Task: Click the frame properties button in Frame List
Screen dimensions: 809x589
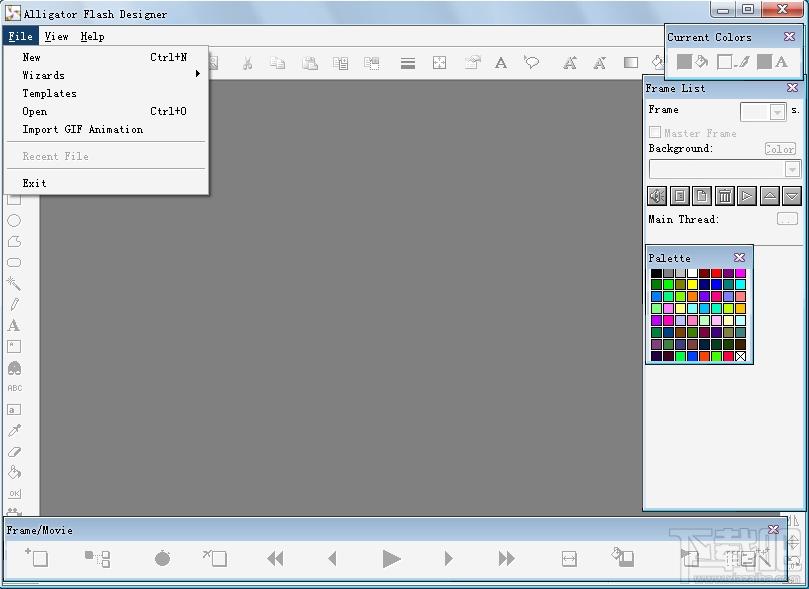Action: [679, 196]
